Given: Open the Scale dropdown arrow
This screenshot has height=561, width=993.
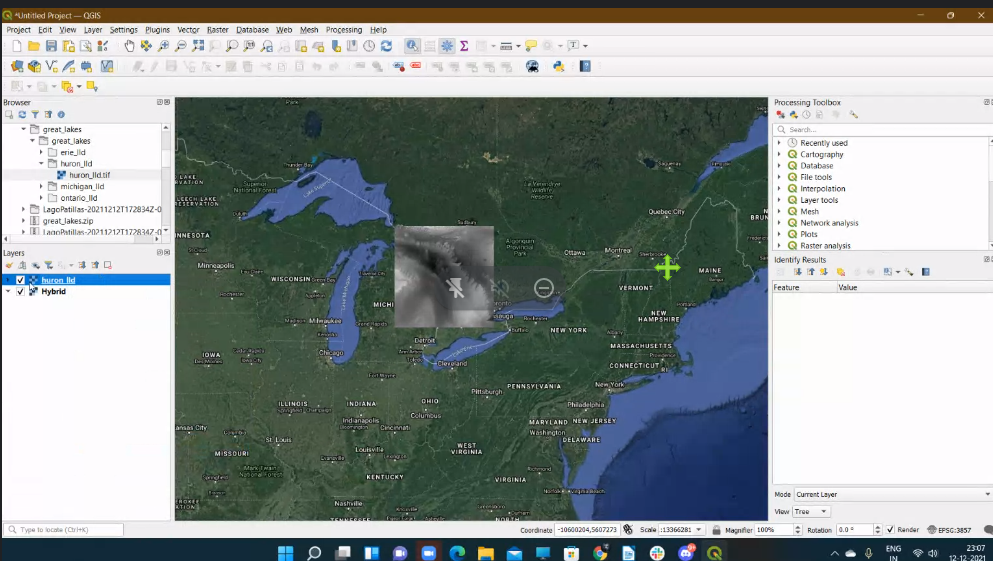Looking at the screenshot, I should pos(699,529).
